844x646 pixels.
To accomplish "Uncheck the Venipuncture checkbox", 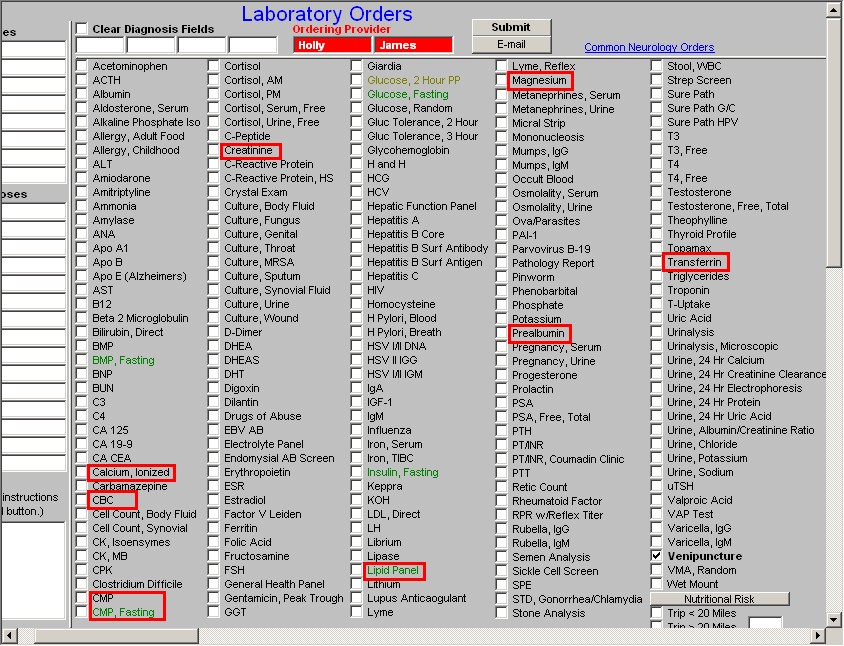I will click(x=656, y=556).
